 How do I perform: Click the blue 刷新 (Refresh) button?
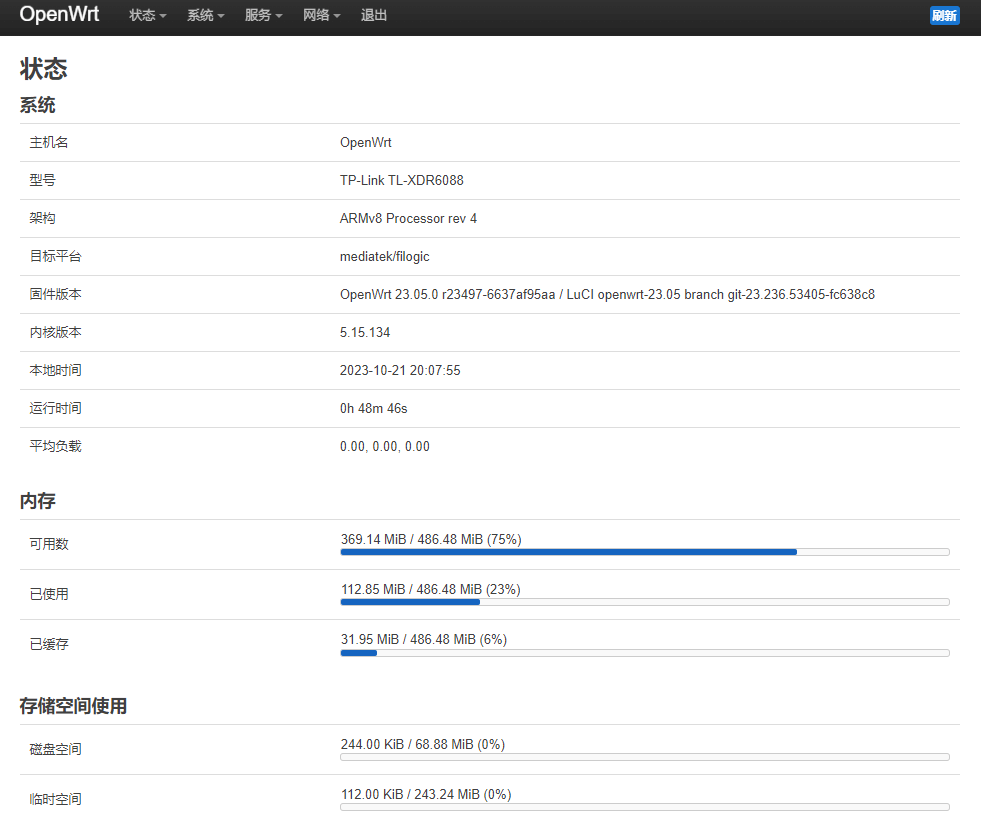(x=944, y=15)
